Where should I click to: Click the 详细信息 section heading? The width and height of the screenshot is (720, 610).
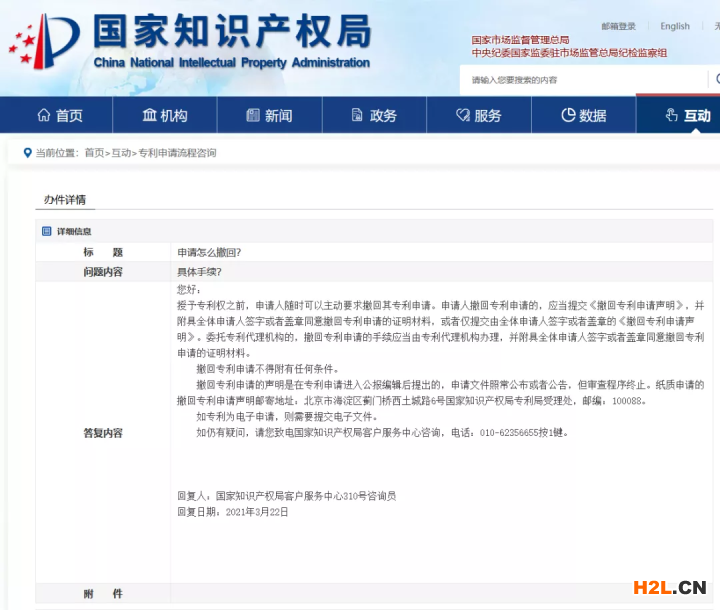click(x=74, y=232)
